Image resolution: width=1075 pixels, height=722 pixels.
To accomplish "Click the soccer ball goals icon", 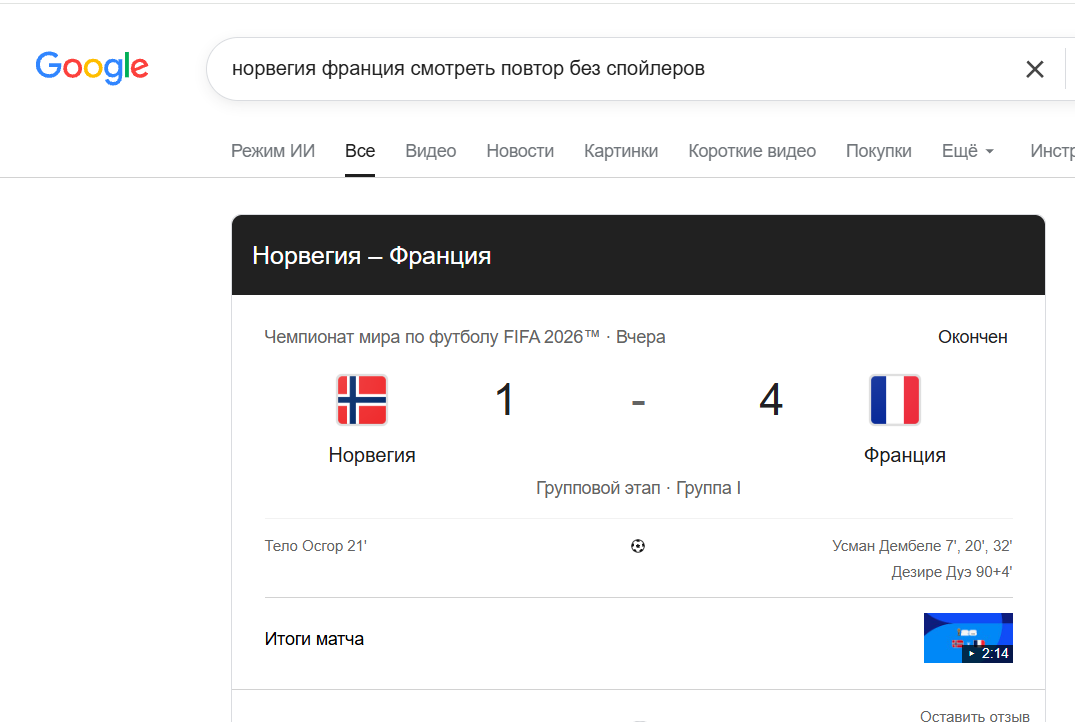I will pyautogui.click(x=638, y=546).
